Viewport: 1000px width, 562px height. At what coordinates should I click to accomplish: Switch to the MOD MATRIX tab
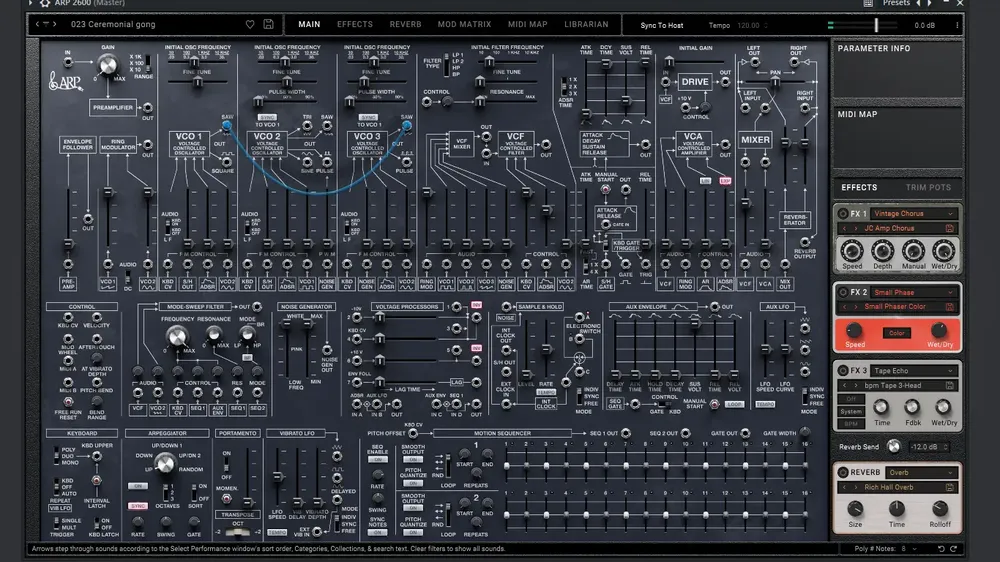464,24
